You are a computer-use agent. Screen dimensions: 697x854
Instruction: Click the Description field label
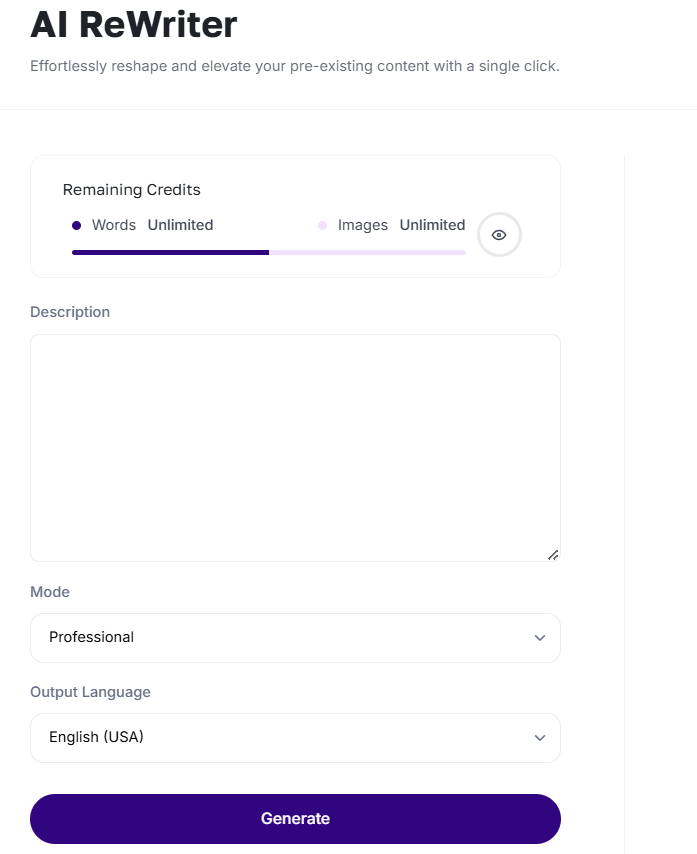point(70,312)
